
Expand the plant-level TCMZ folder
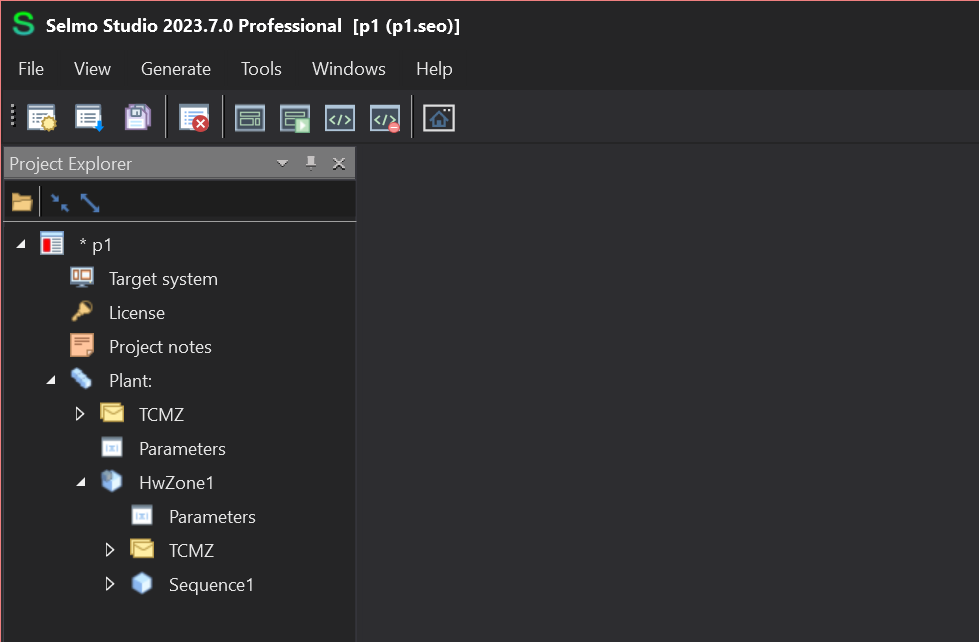79,413
